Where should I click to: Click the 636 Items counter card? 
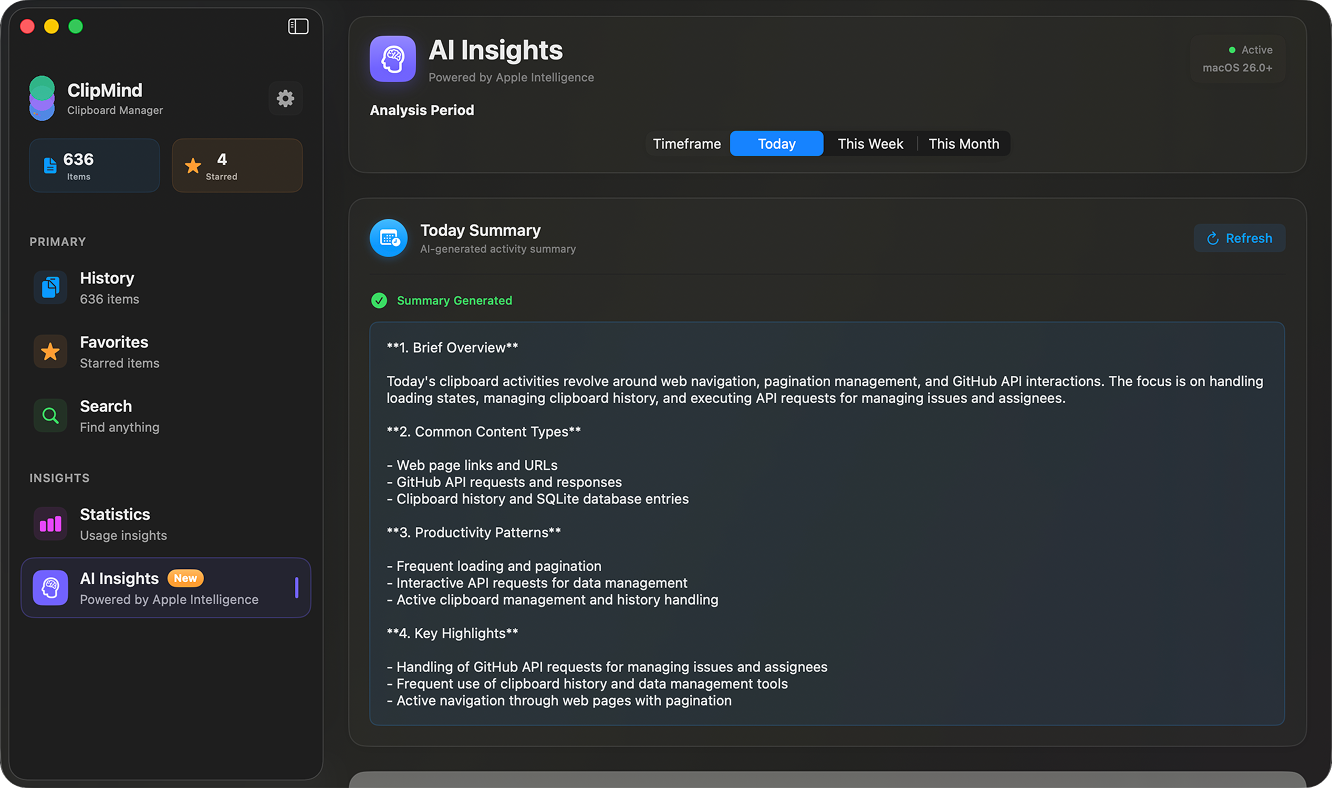coord(94,165)
